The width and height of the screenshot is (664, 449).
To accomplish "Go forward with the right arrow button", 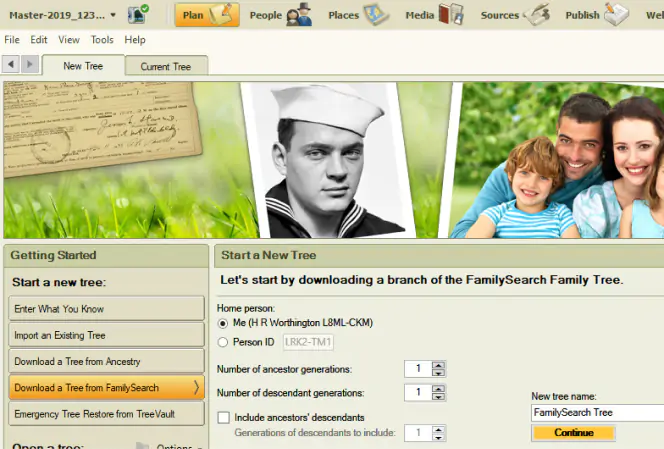I will (x=30, y=64).
